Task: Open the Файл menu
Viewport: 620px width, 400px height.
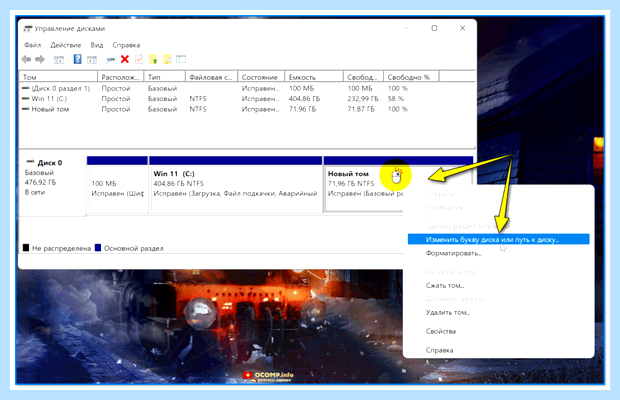Action: (x=32, y=45)
